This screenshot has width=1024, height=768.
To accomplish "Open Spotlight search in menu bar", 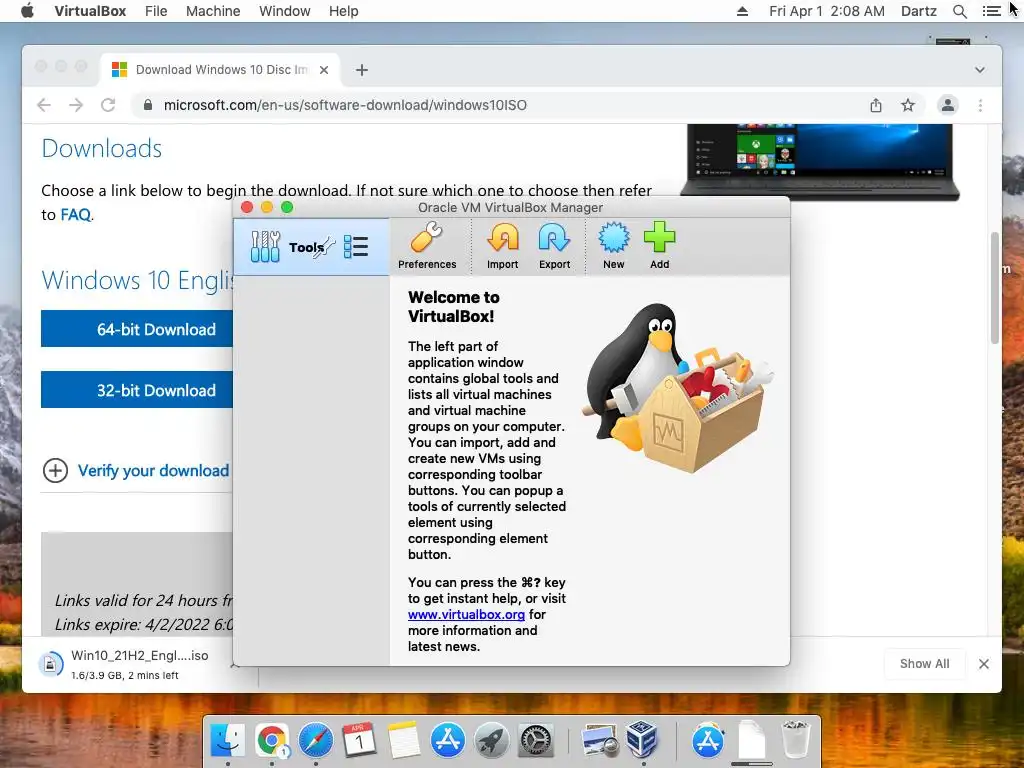I will tap(959, 11).
